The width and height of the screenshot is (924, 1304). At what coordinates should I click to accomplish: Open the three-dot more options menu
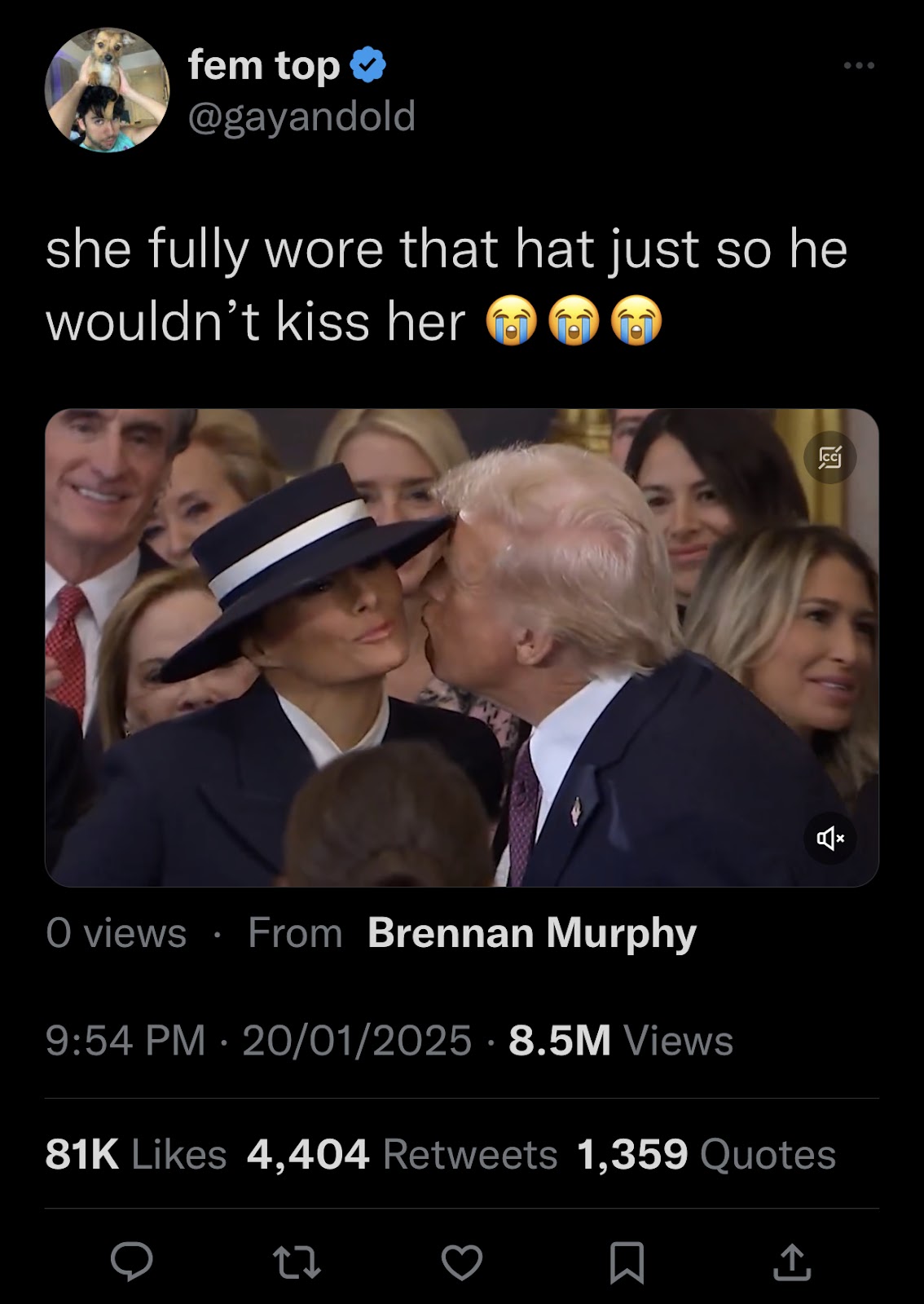click(x=859, y=65)
